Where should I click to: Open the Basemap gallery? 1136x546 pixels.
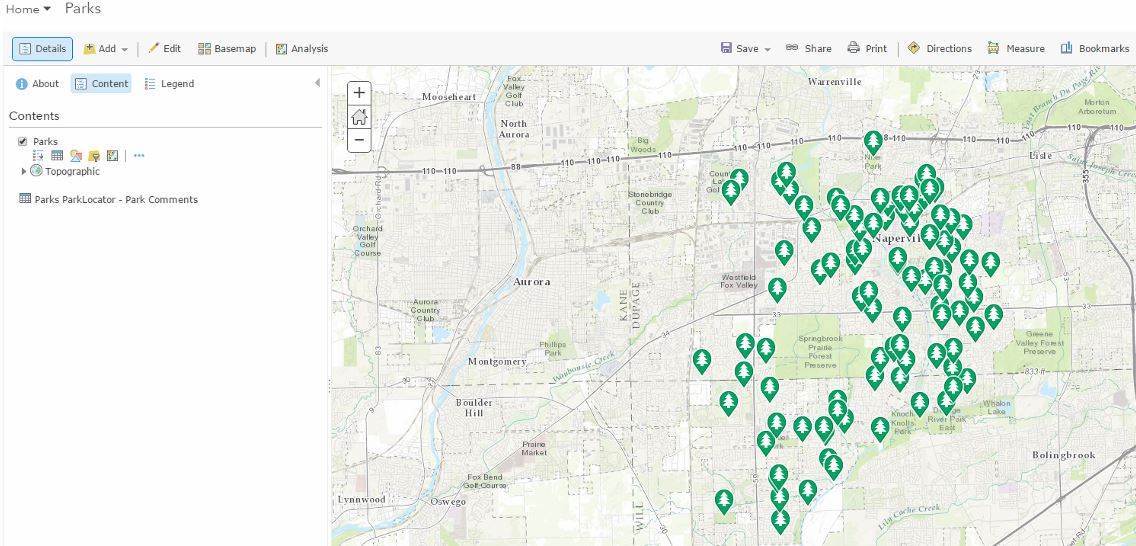[x=227, y=49]
